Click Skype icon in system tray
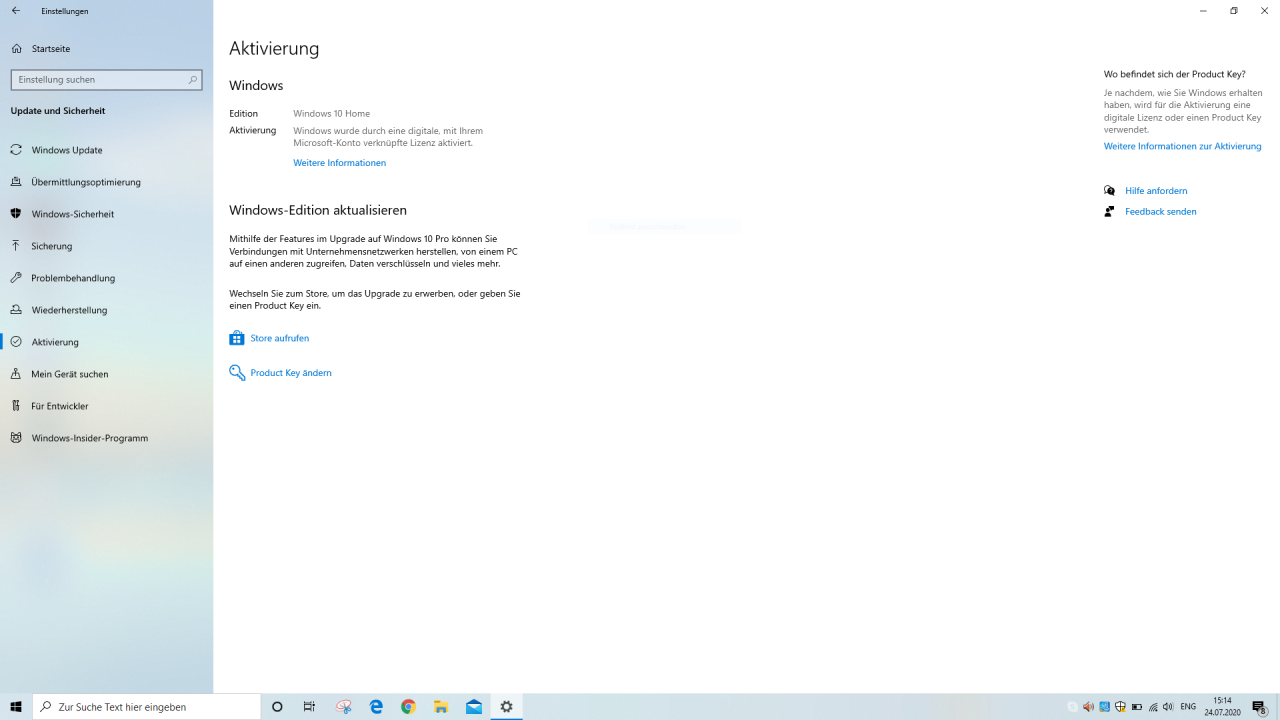Screen dimensions: 1280x720 tap(1073, 707)
